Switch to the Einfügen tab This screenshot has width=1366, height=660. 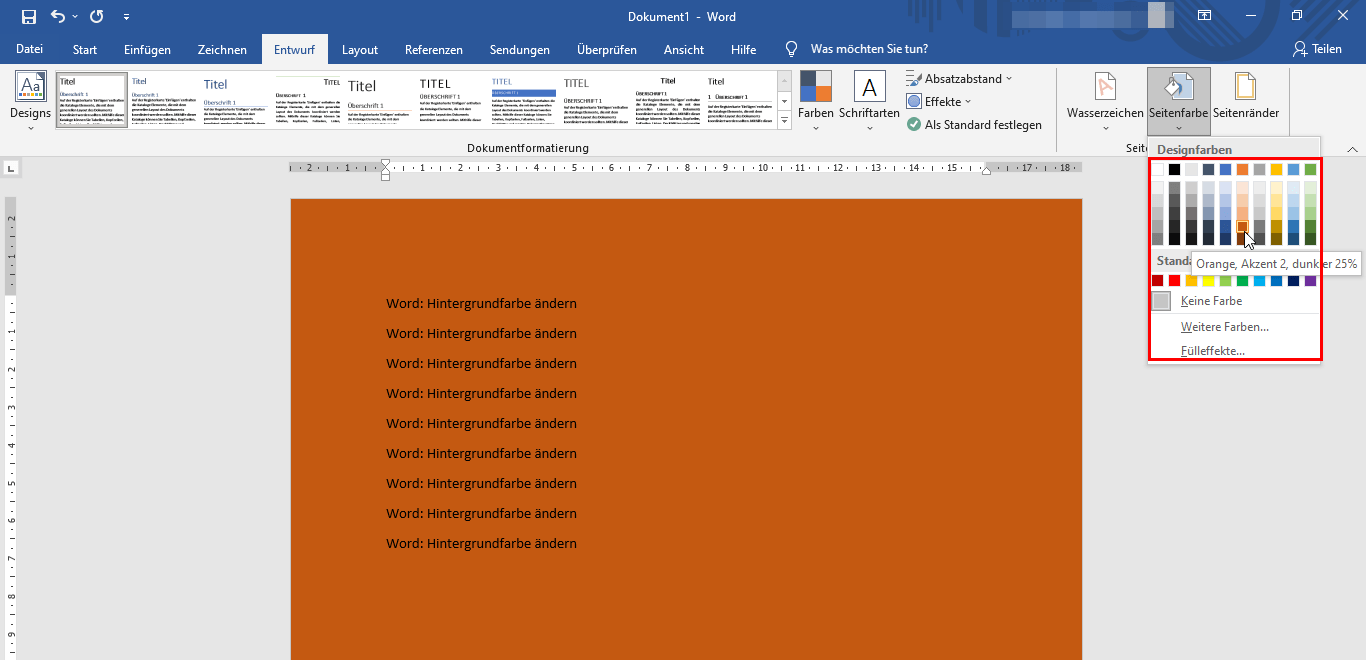pyautogui.click(x=147, y=49)
